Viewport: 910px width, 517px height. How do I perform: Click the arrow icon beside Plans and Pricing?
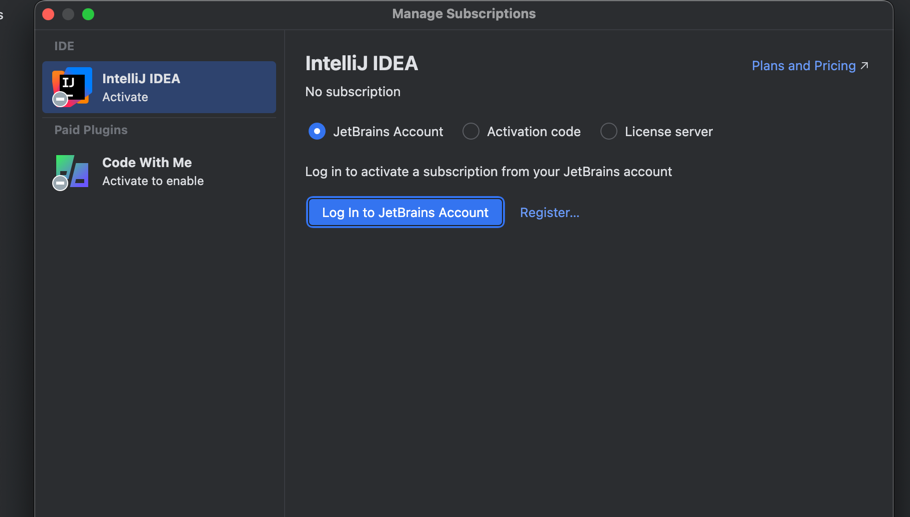(864, 66)
